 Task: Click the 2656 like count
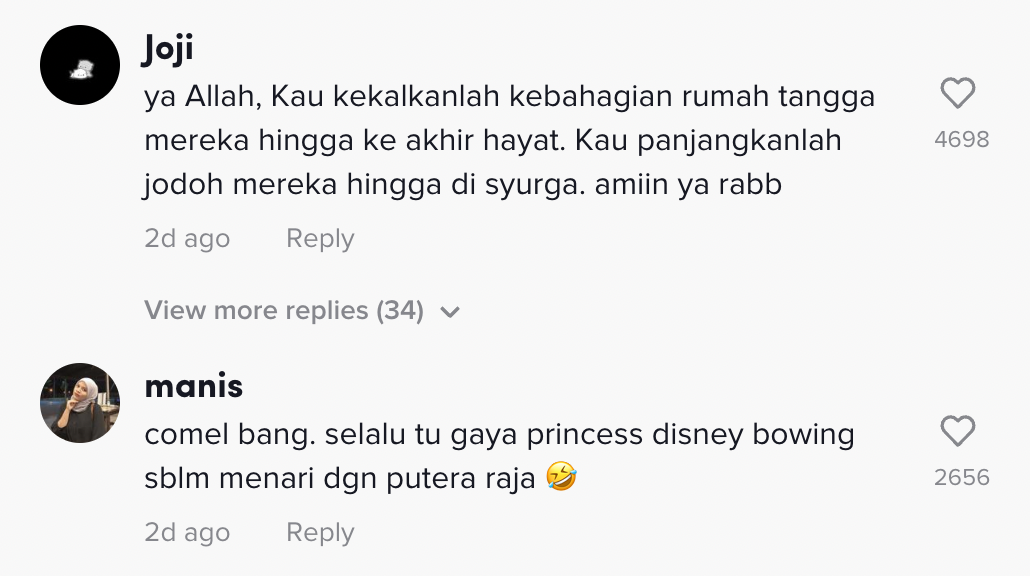[x=961, y=478]
